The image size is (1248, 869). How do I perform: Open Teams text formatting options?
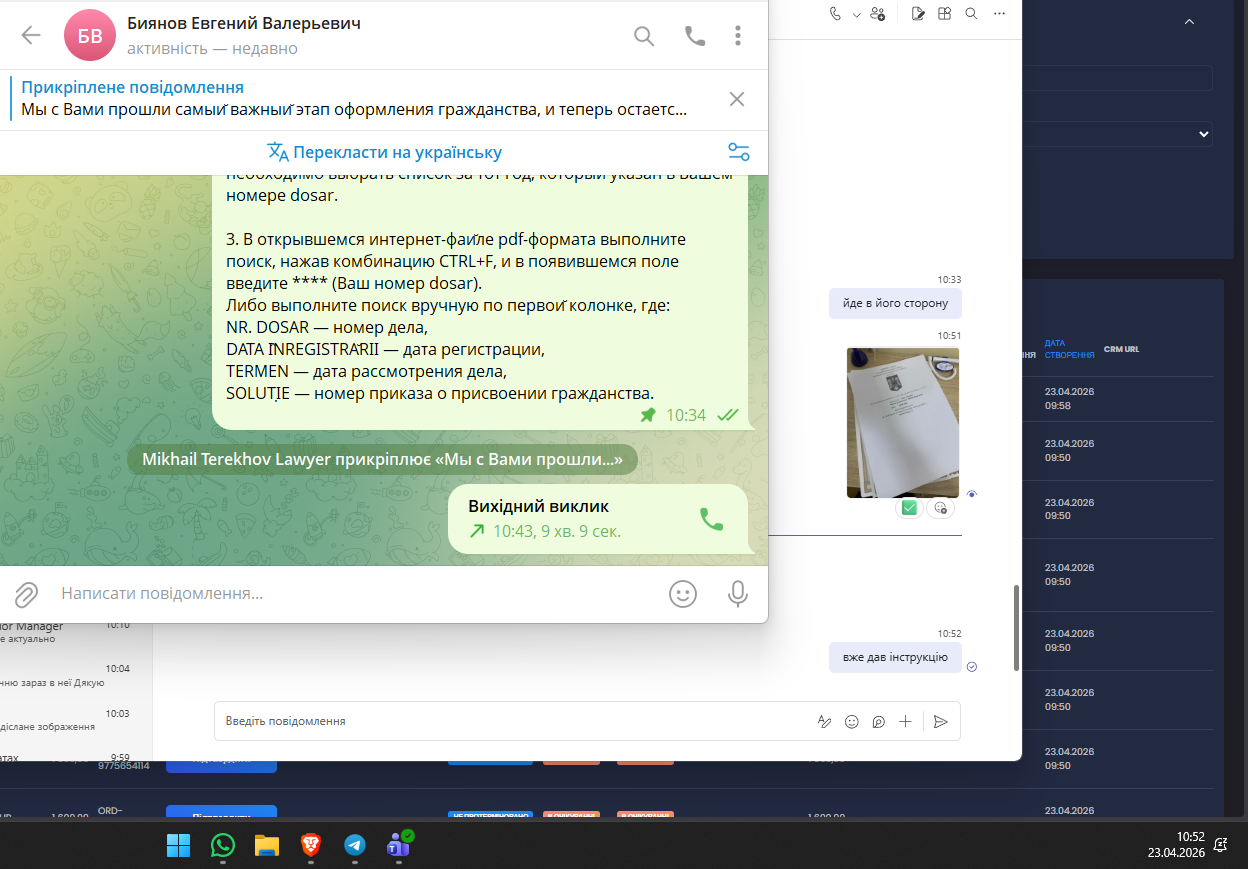(825, 721)
